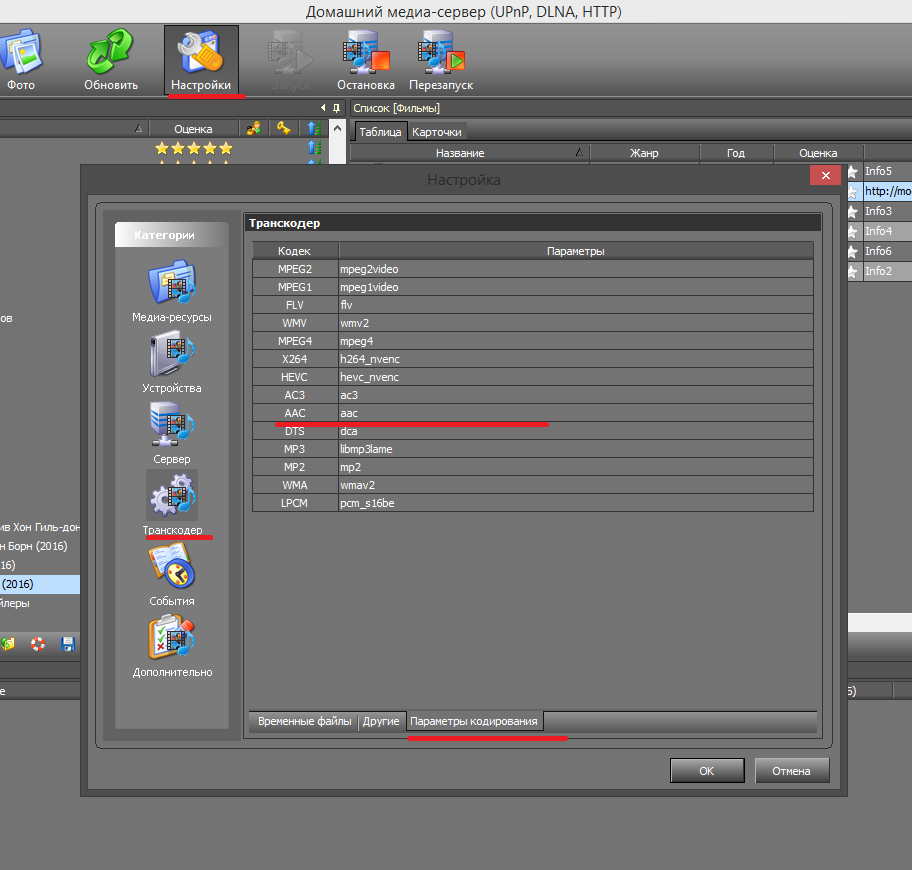Click the Остановка server icon

(365, 53)
